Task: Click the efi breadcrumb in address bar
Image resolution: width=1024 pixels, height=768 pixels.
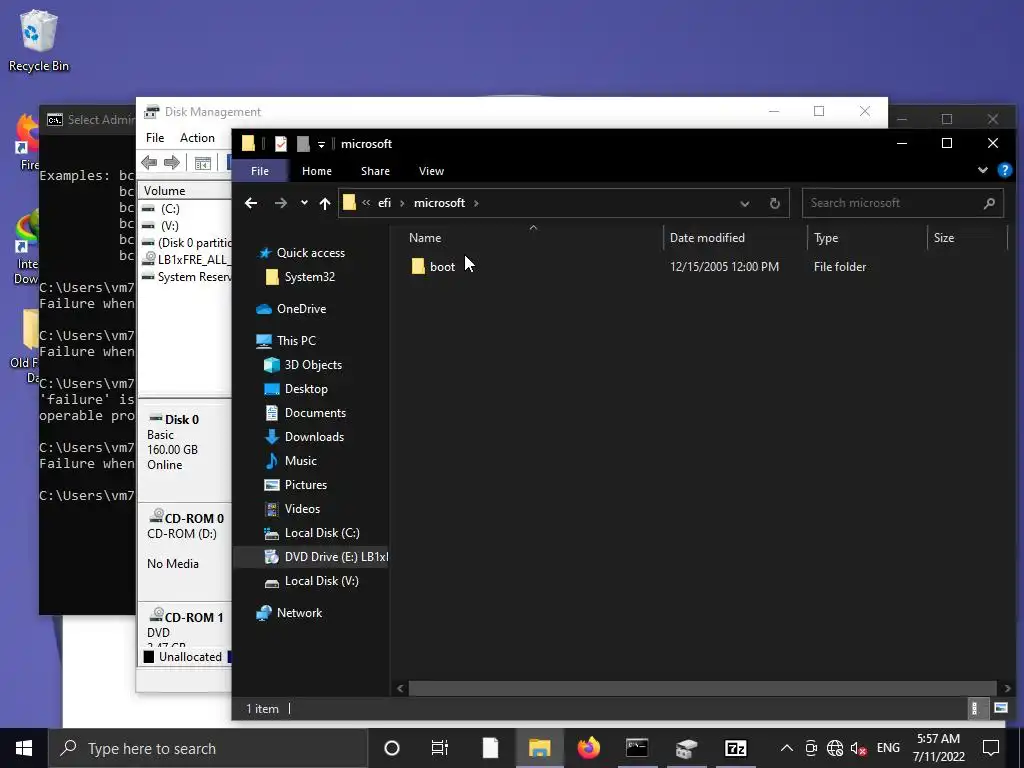Action: point(385,203)
